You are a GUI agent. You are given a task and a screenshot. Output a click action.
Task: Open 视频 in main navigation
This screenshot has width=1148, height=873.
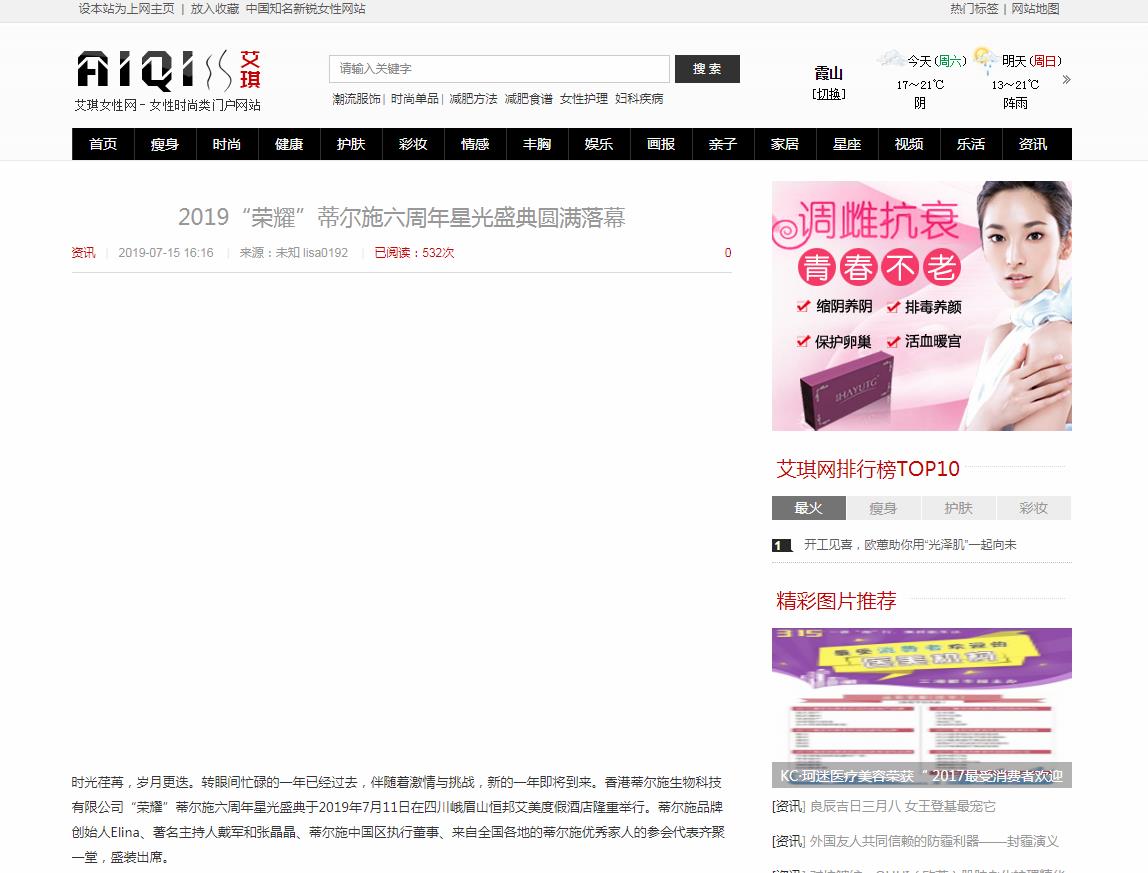tap(909, 144)
